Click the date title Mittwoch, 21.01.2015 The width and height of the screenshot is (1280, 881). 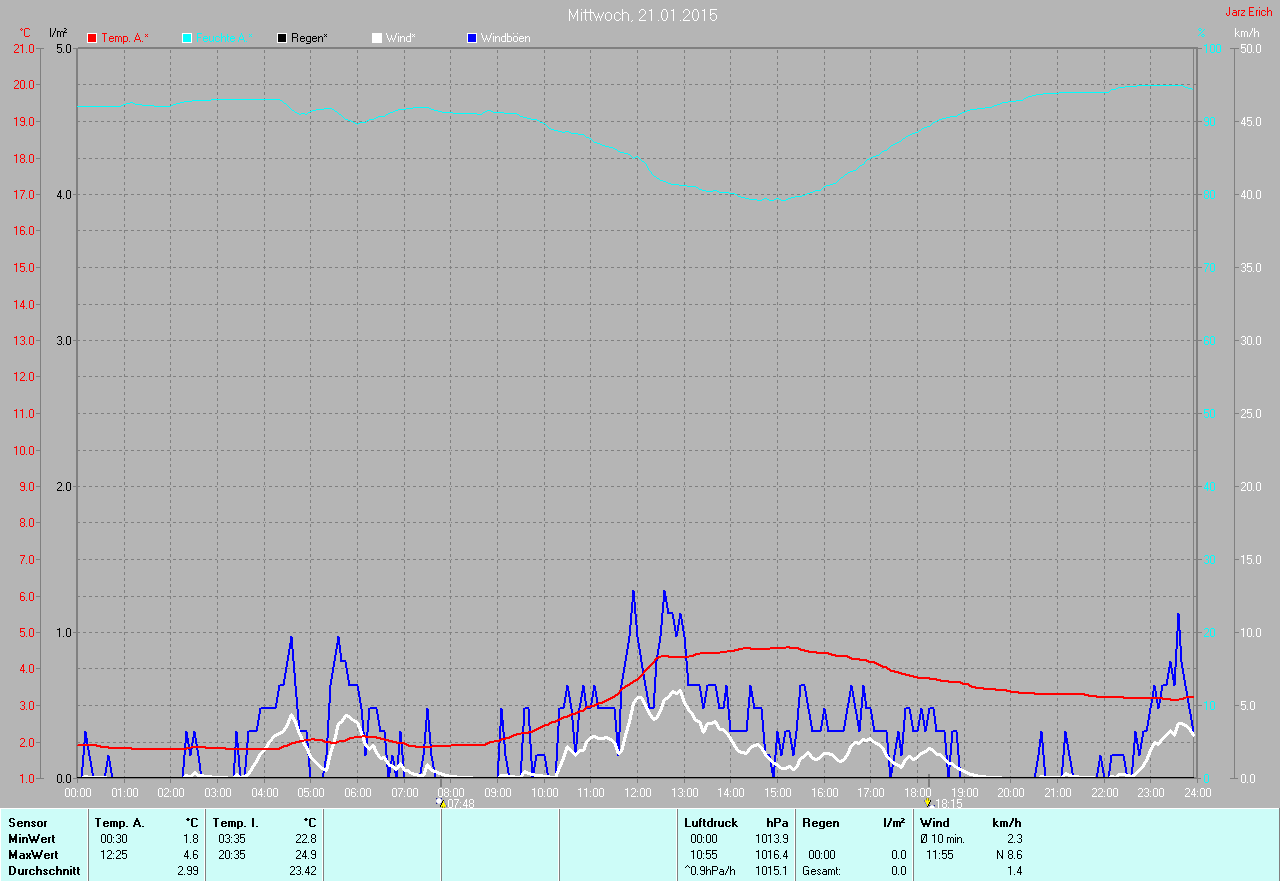pyautogui.click(x=642, y=15)
